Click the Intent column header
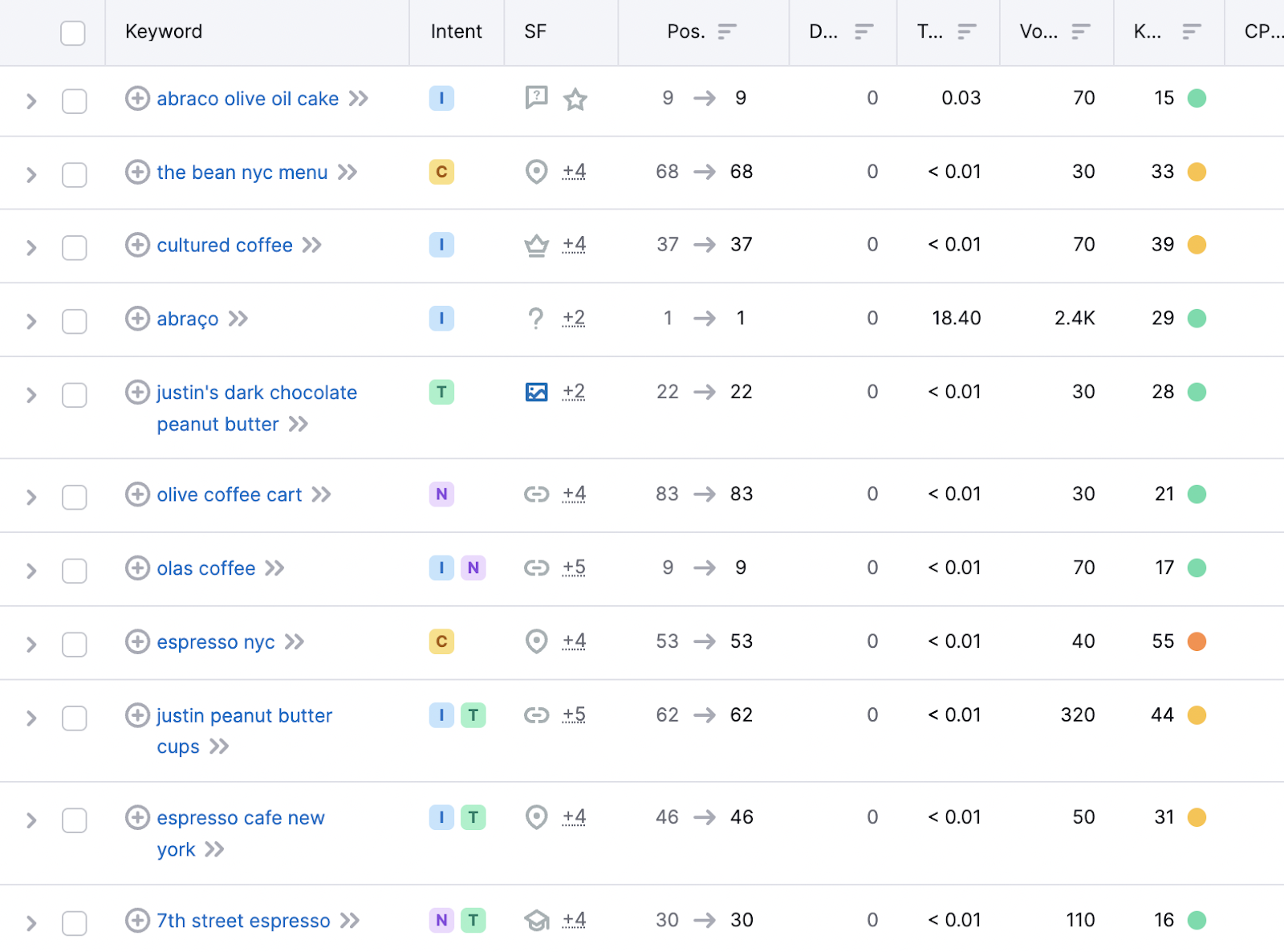This screenshot has height=952, width=1284. (x=456, y=31)
